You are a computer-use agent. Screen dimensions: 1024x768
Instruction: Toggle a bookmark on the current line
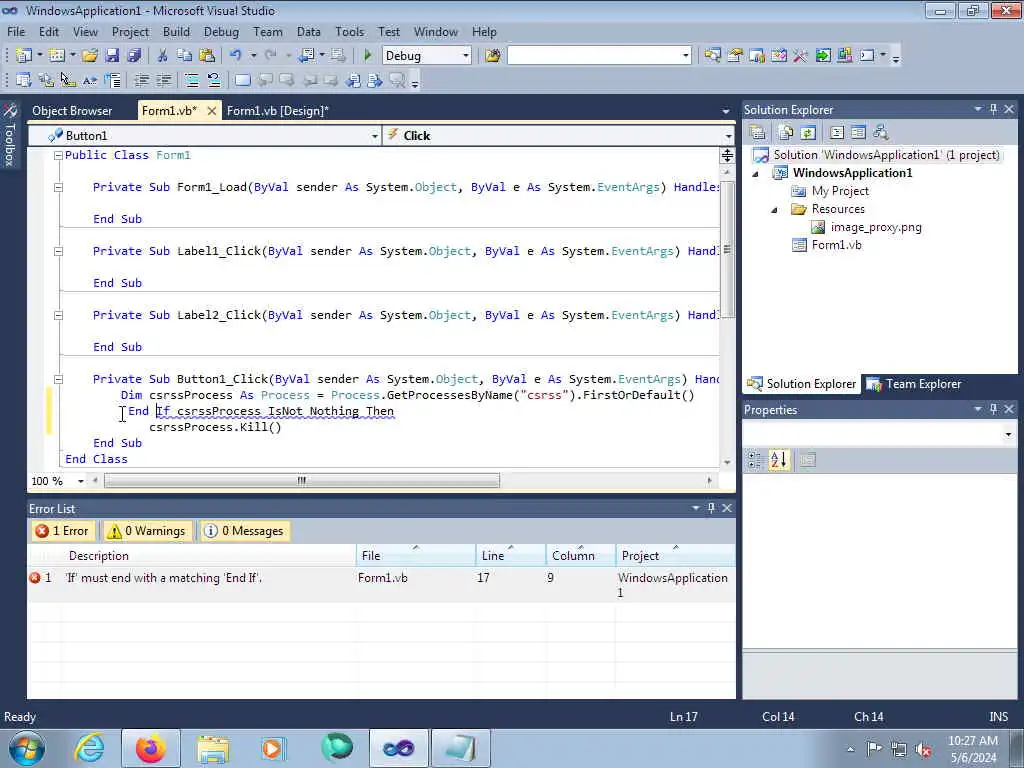click(x=242, y=80)
